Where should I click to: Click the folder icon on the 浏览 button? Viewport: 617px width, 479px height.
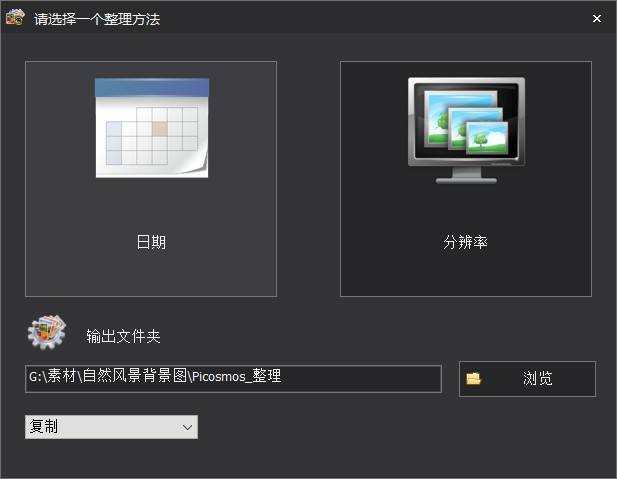[474, 379]
